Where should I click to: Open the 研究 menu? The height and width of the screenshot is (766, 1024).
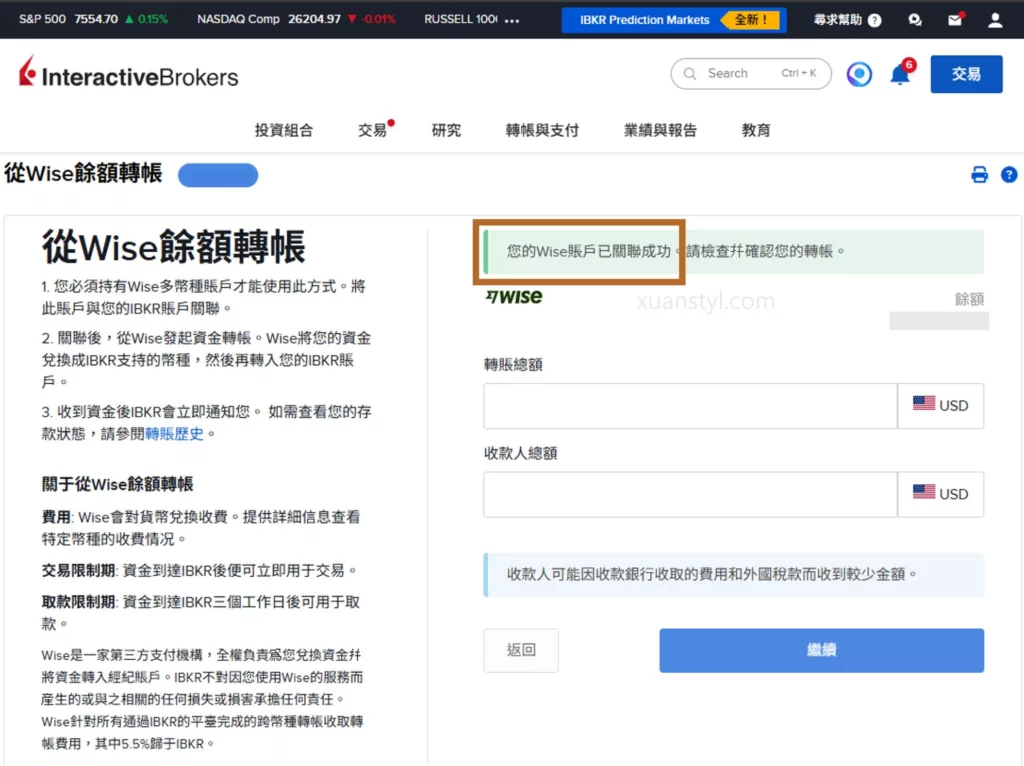446,130
